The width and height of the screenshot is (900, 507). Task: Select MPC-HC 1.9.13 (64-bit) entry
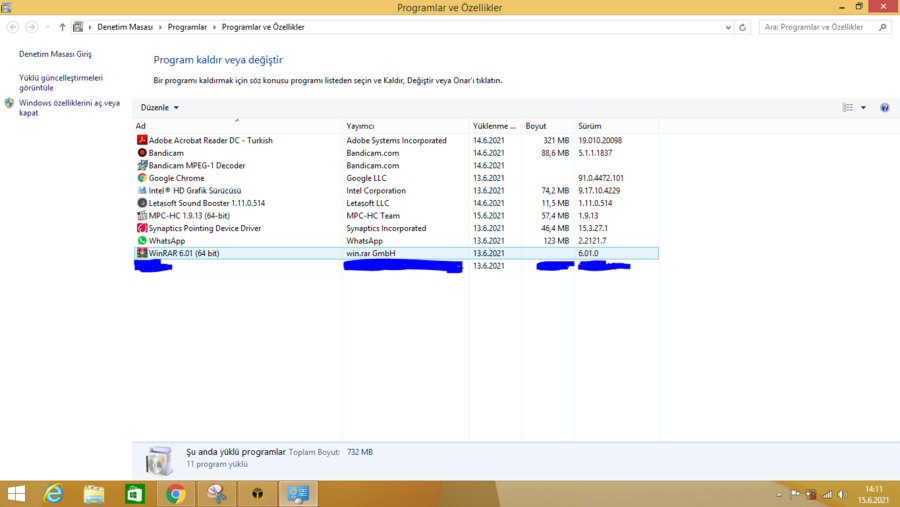point(396,215)
